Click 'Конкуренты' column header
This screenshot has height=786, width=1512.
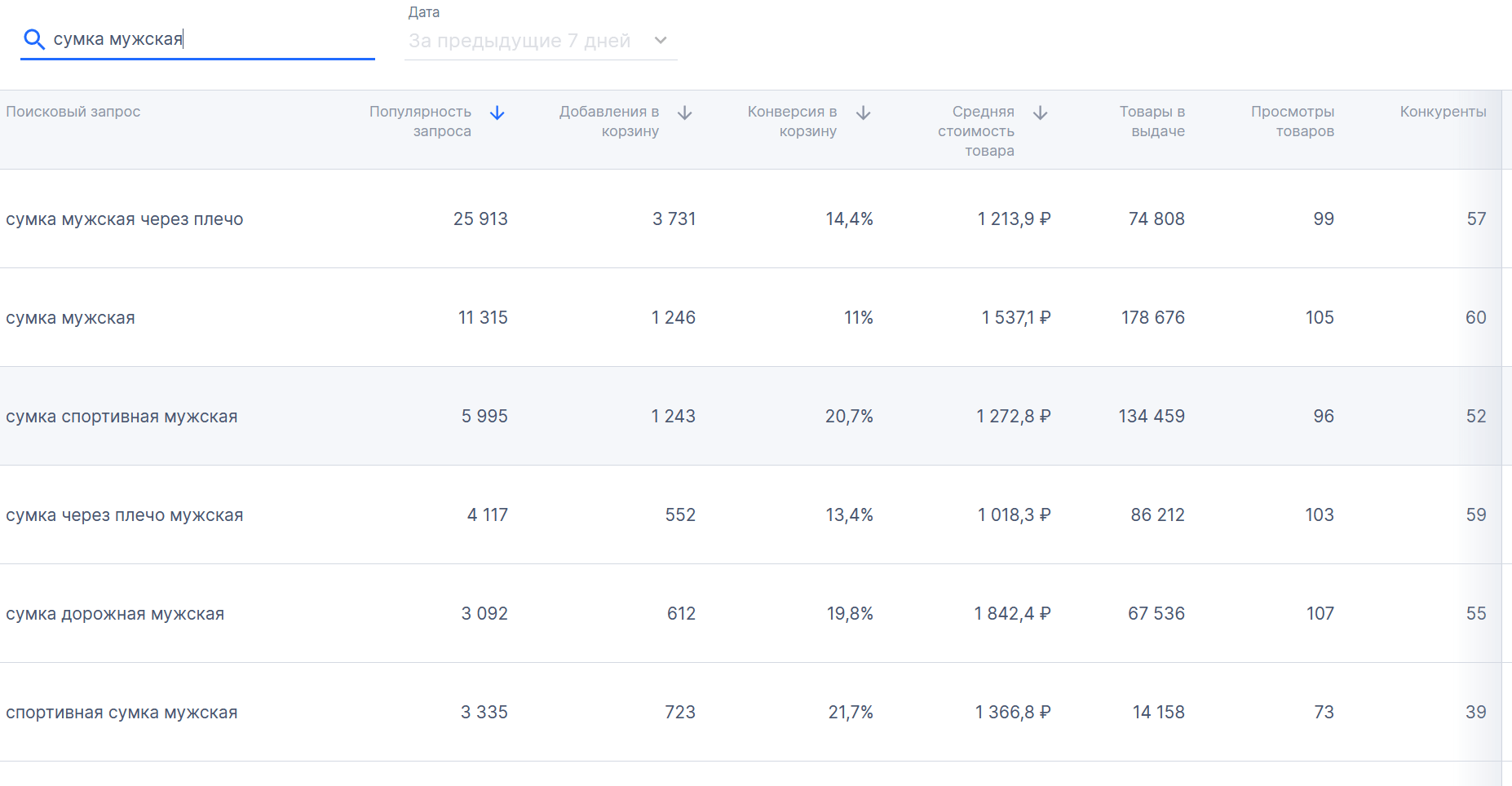point(1443,112)
